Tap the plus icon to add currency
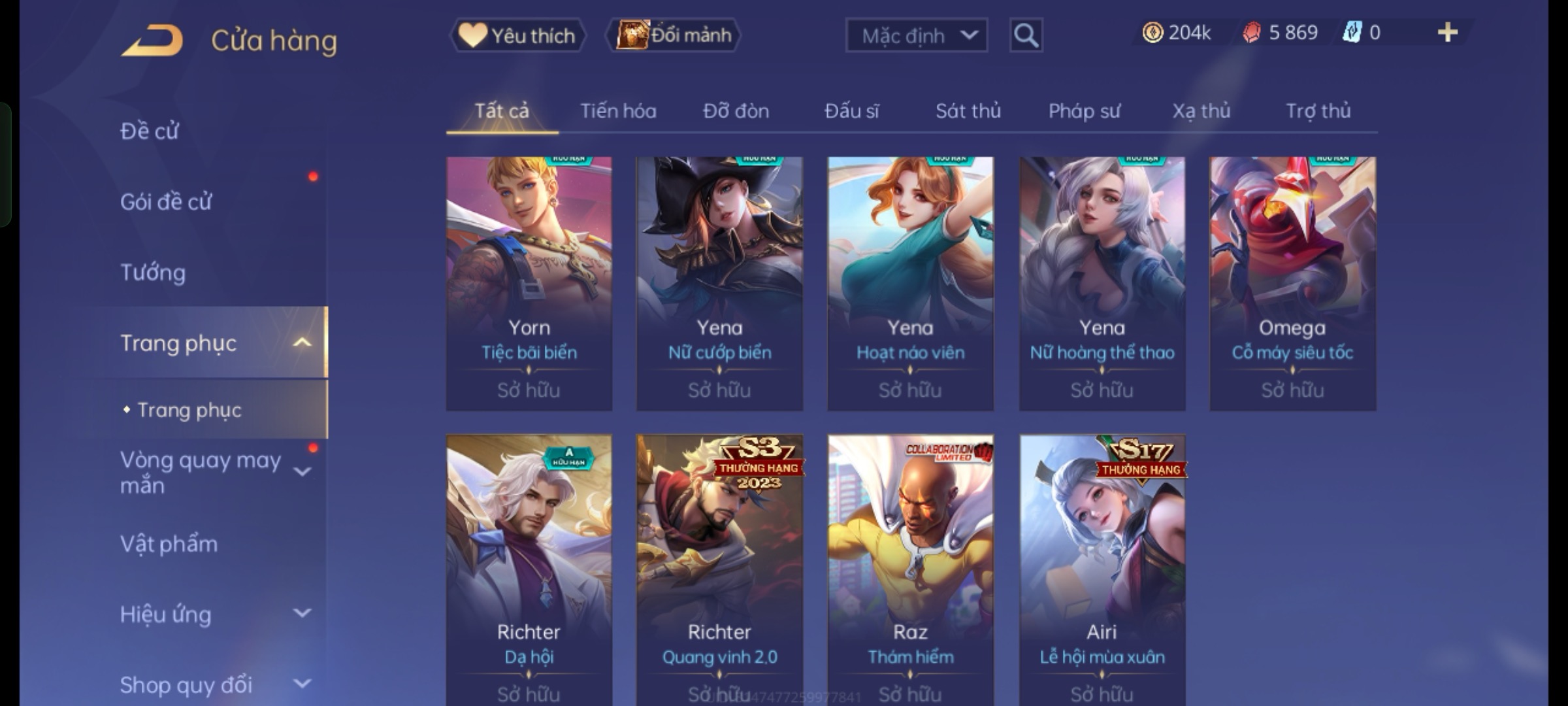 click(x=1448, y=32)
